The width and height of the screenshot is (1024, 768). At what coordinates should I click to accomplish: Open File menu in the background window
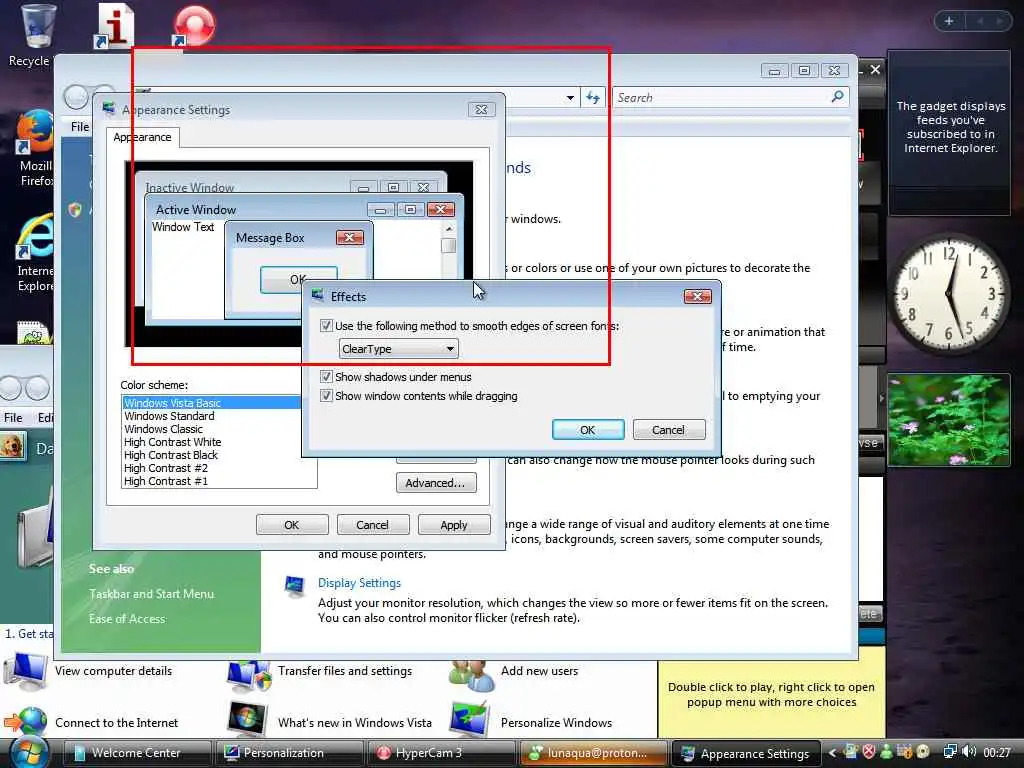(x=13, y=417)
